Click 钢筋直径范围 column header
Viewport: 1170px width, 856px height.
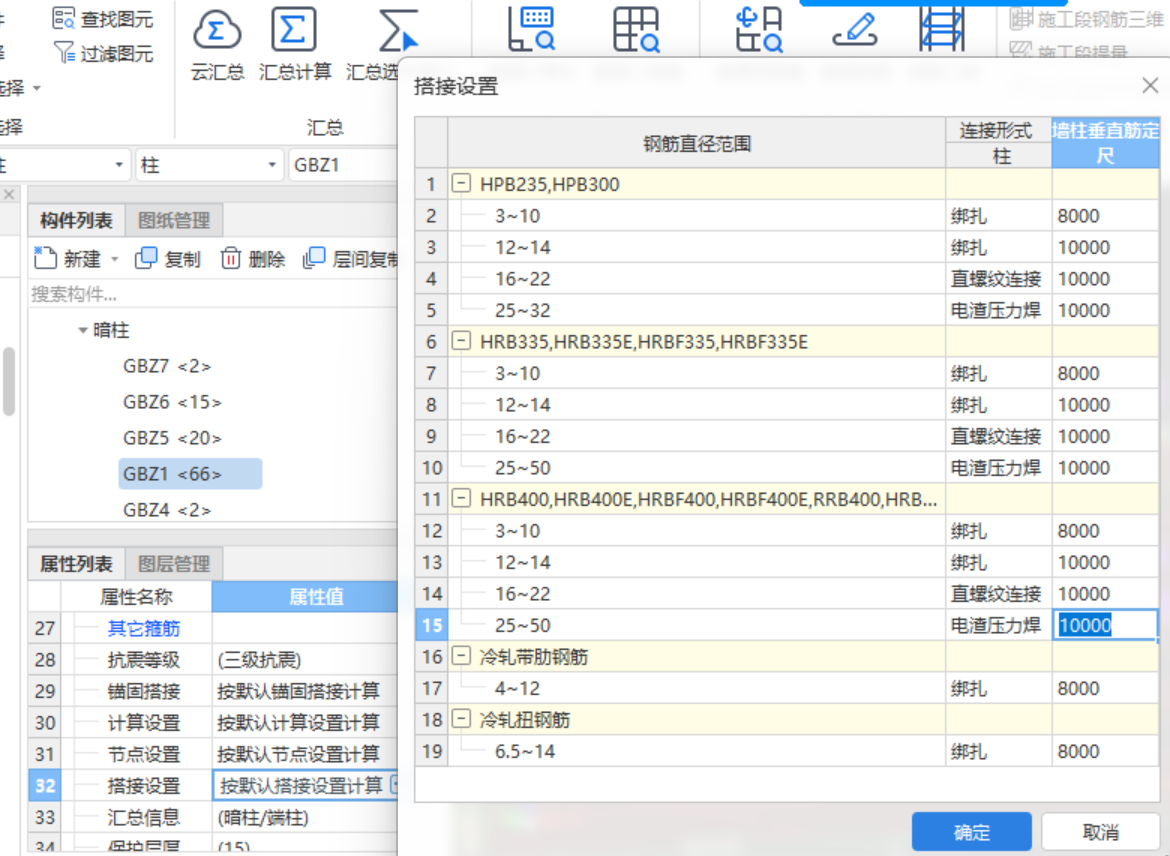click(697, 143)
